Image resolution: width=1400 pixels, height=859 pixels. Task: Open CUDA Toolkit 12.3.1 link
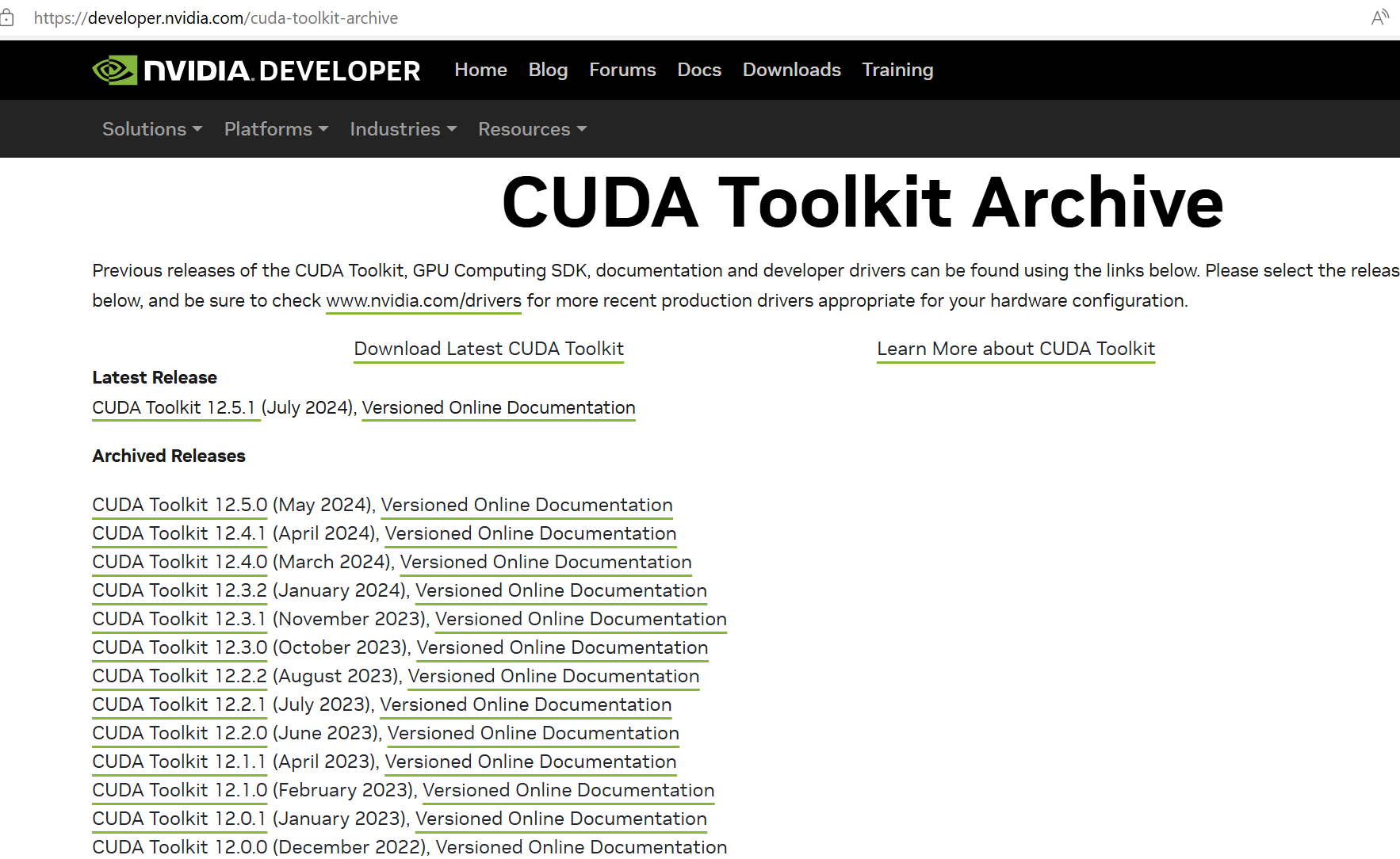tap(179, 620)
